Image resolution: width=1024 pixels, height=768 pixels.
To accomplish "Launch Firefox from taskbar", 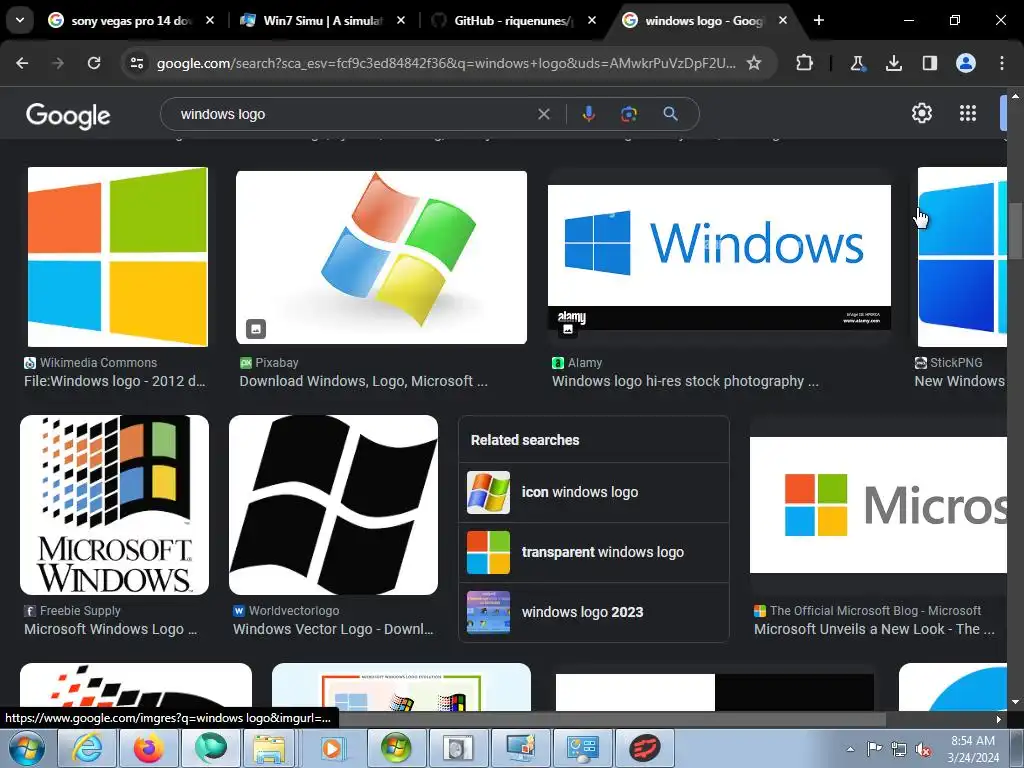I will tap(149, 748).
